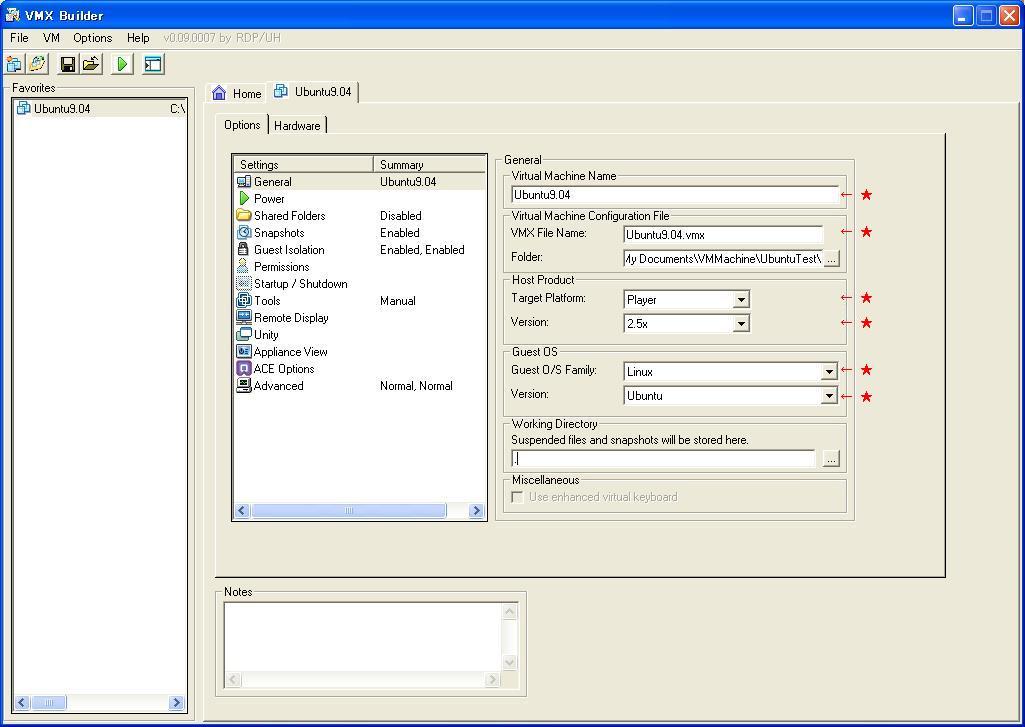Click the Folder path field
Screen dimensions: 1025x727
coord(723,259)
